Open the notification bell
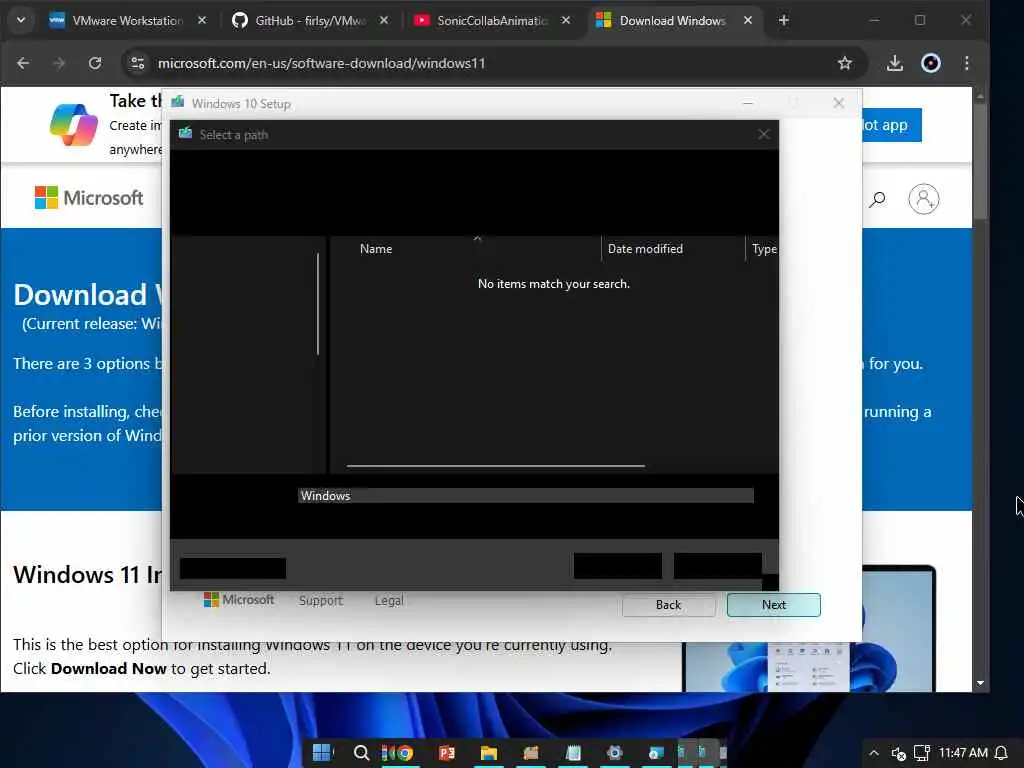 tap(1001, 753)
